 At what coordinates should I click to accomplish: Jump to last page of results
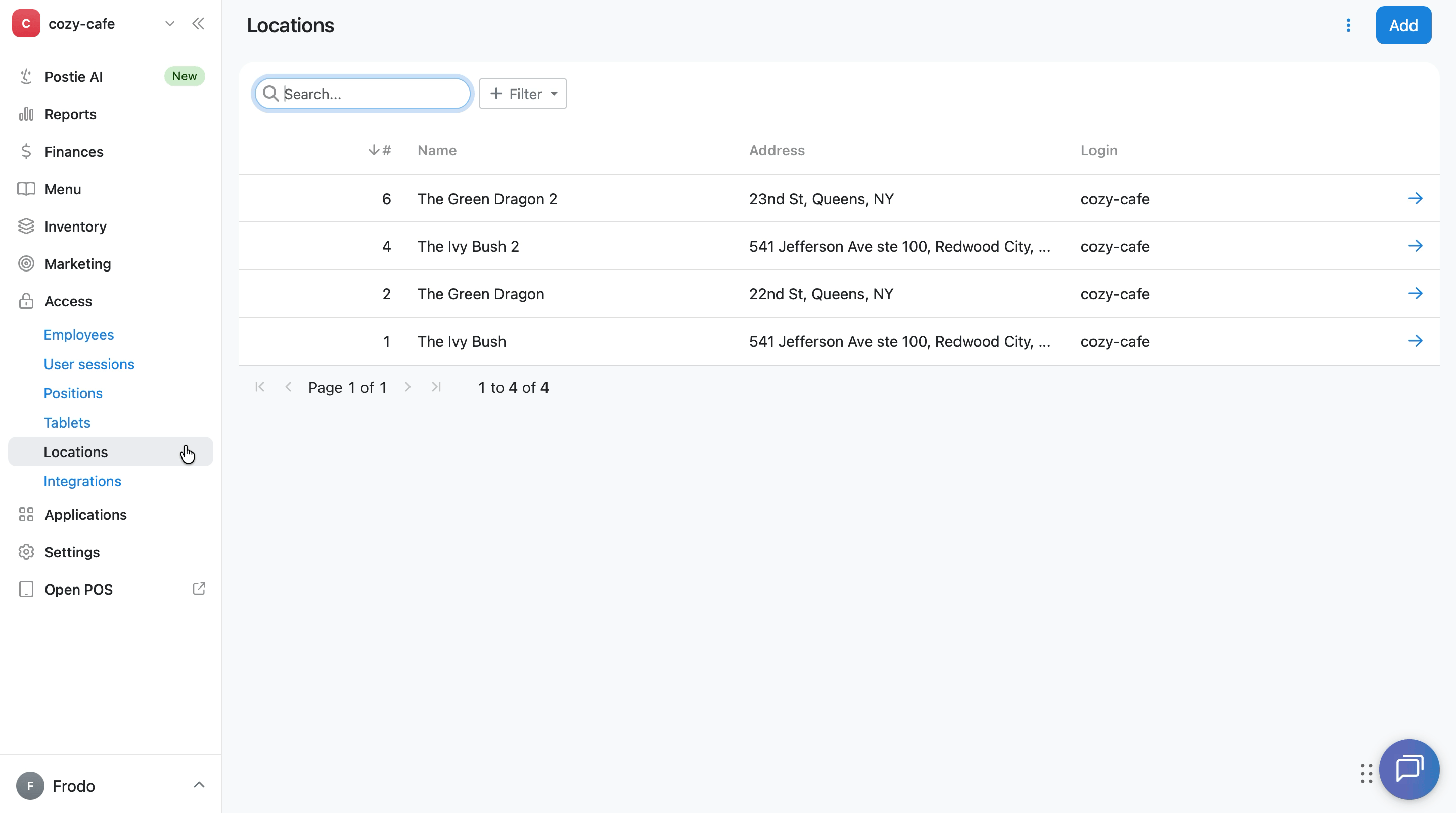pyautogui.click(x=436, y=387)
